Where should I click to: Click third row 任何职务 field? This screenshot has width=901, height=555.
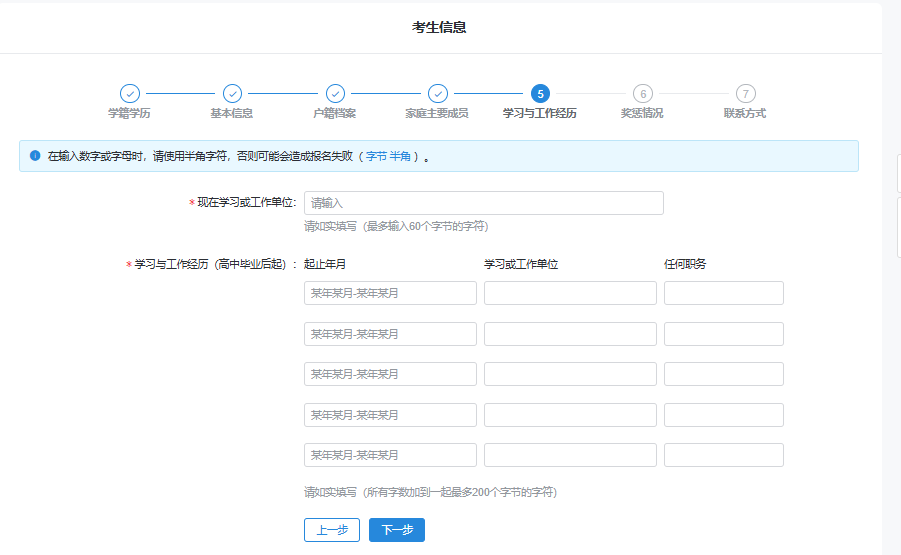click(x=724, y=374)
